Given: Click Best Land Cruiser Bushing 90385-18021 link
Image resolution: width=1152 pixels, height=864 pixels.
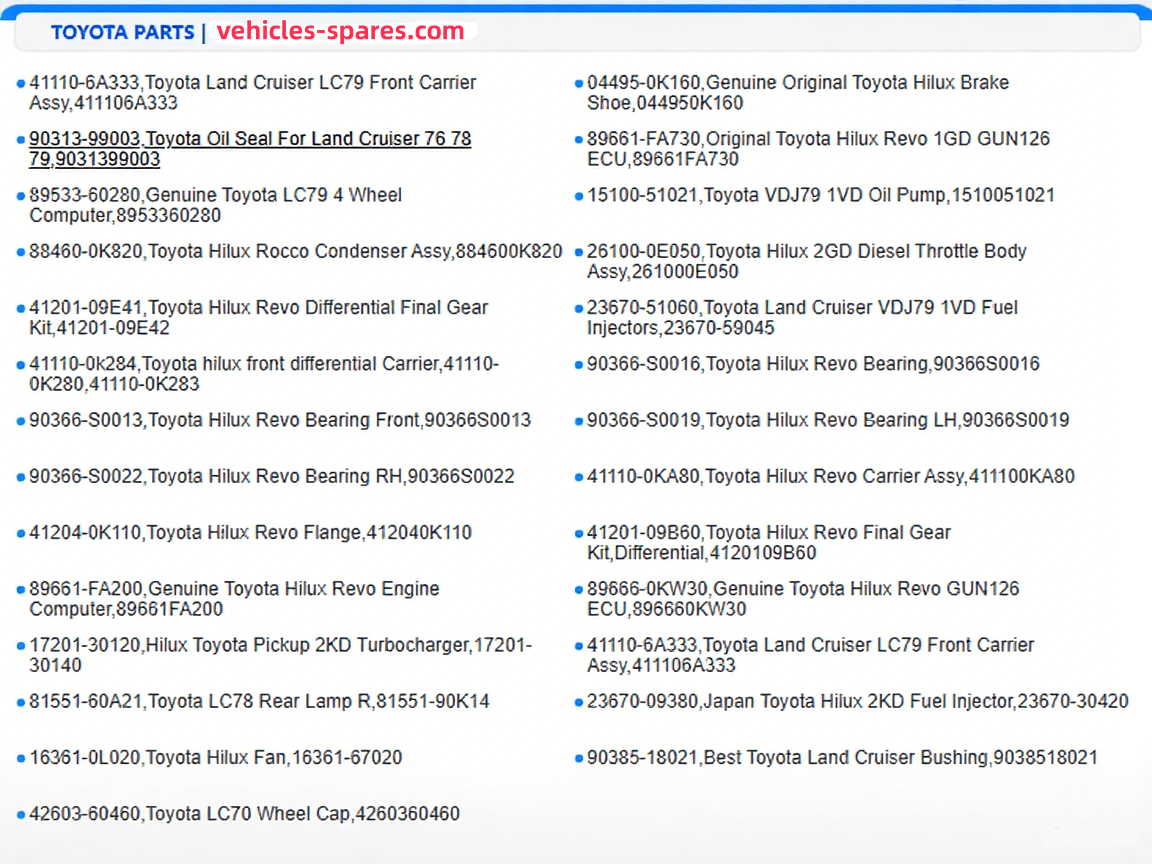Looking at the screenshot, I should [841, 758].
